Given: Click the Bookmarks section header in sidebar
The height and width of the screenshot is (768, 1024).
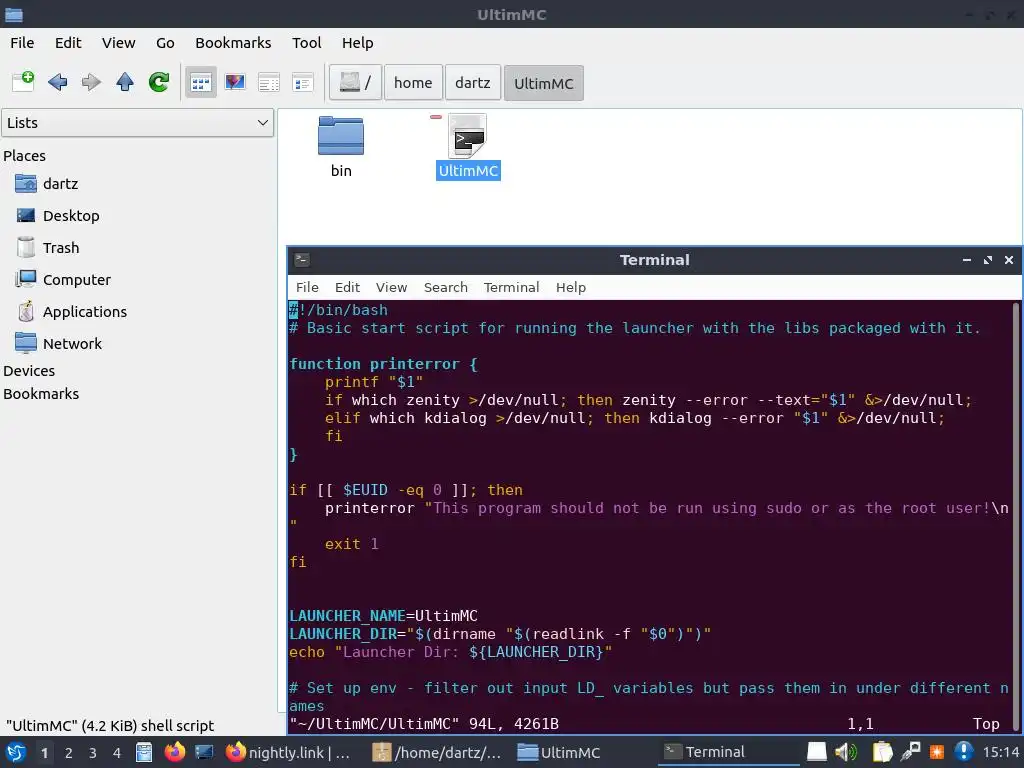Looking at the screenshot, I should point(41,394).
